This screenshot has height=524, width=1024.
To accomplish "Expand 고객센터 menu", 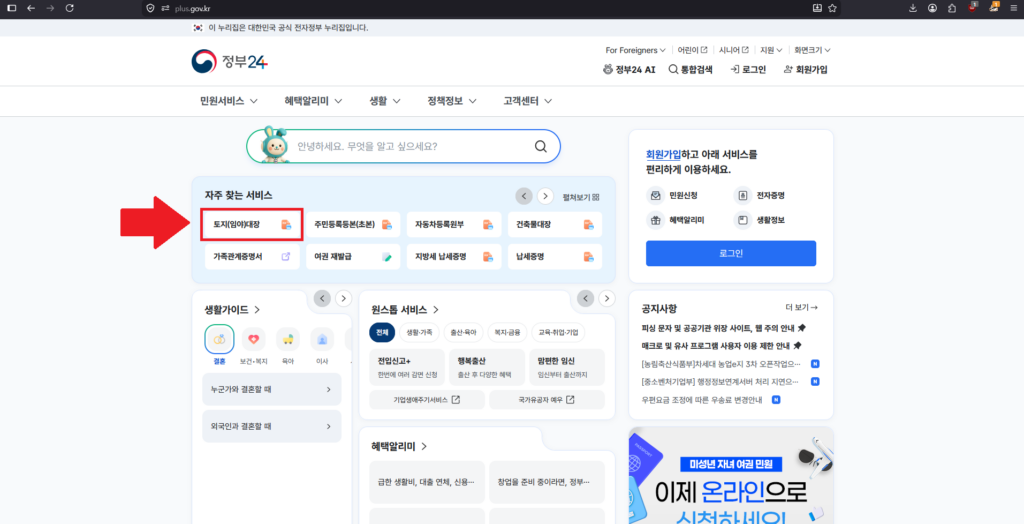I will pyautogui.click(x=528, y=101).
